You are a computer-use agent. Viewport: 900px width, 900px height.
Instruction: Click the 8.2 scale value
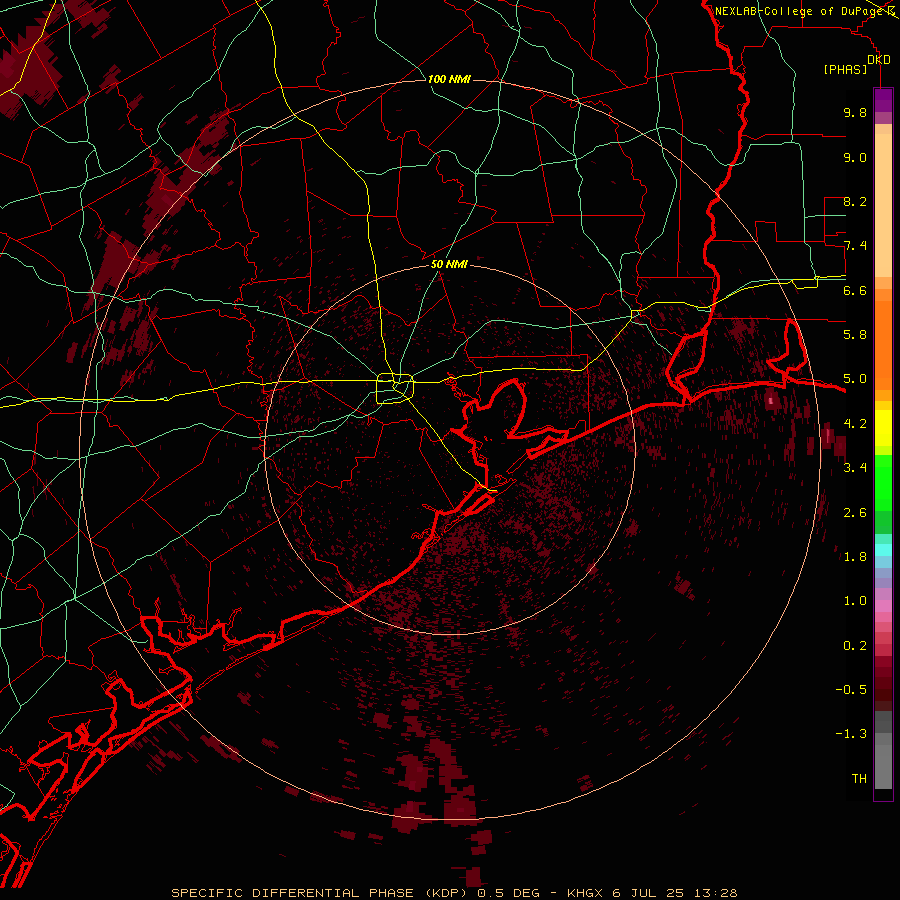[855, 201]
